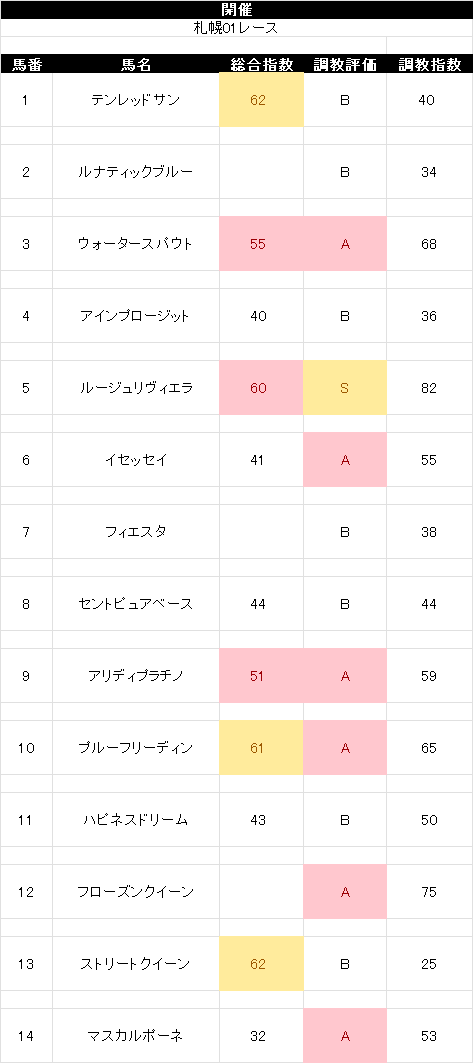Screen dimensions: 473x1063
Task: Click the 開催 header cell
Action: click(x=236, y=9)
